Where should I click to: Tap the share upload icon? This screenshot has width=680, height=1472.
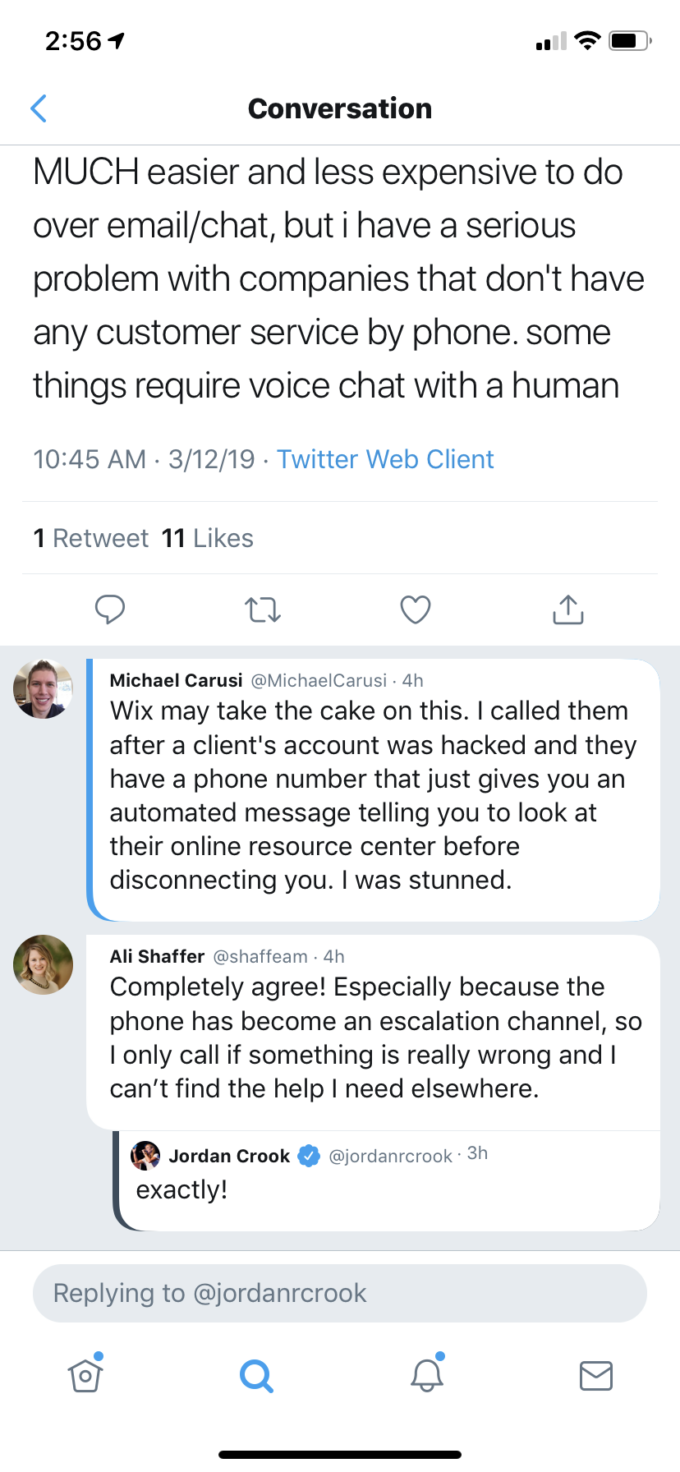point(567,608)
